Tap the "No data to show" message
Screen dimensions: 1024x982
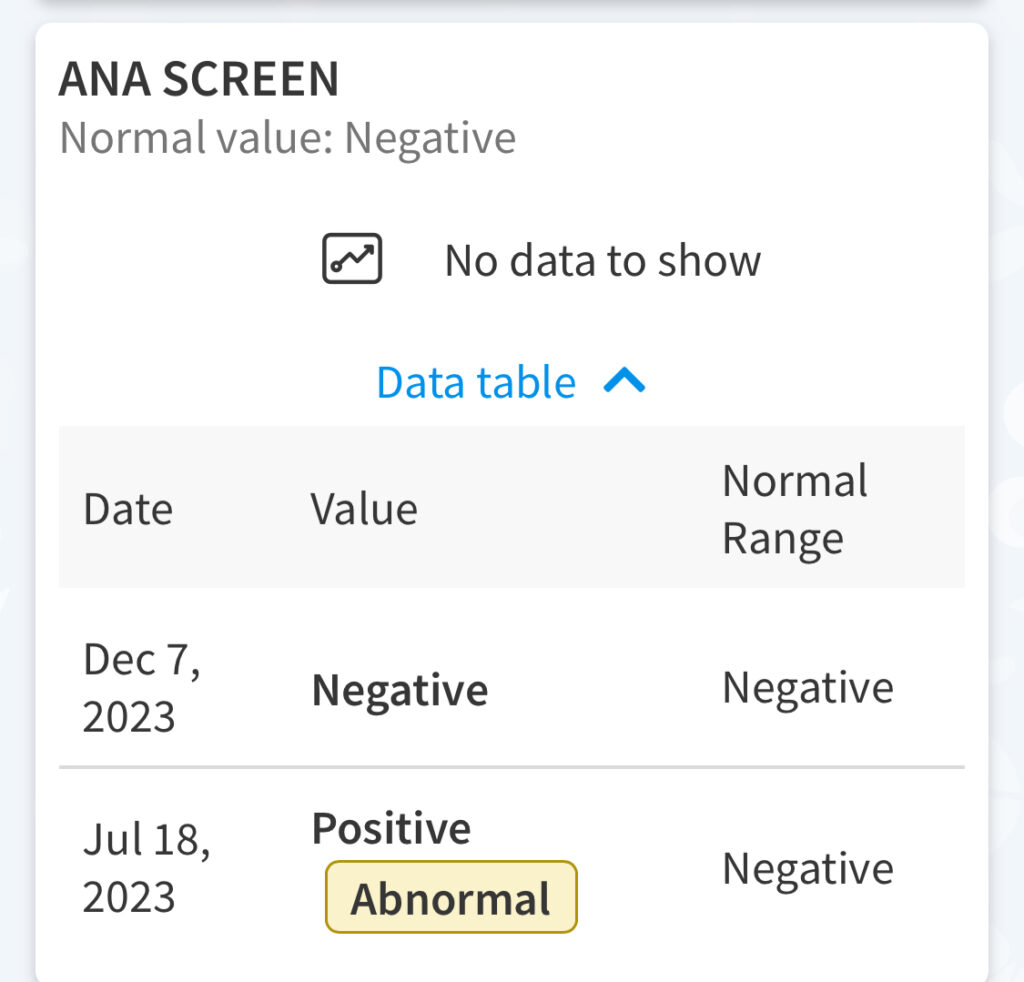602,261
